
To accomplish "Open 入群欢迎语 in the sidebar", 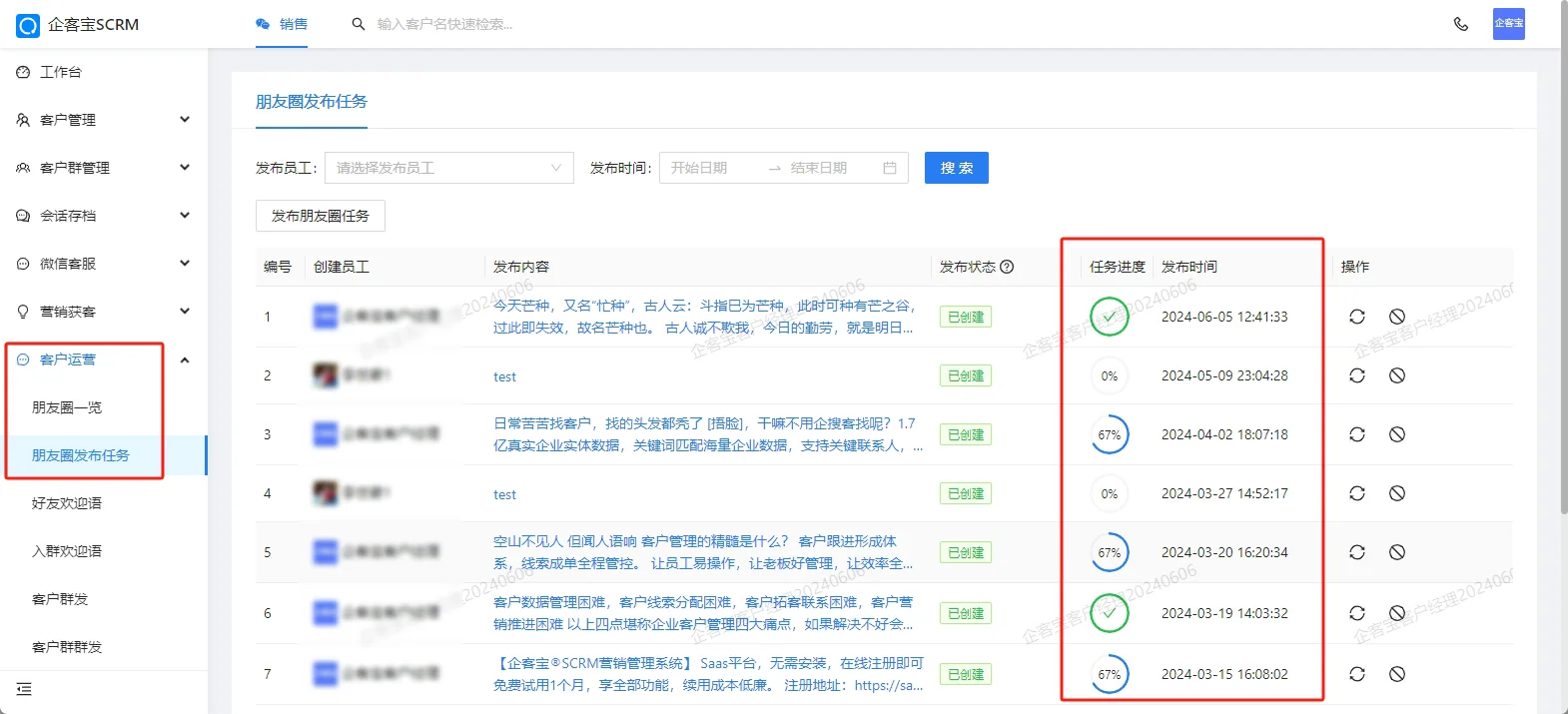I will point(104,551).
